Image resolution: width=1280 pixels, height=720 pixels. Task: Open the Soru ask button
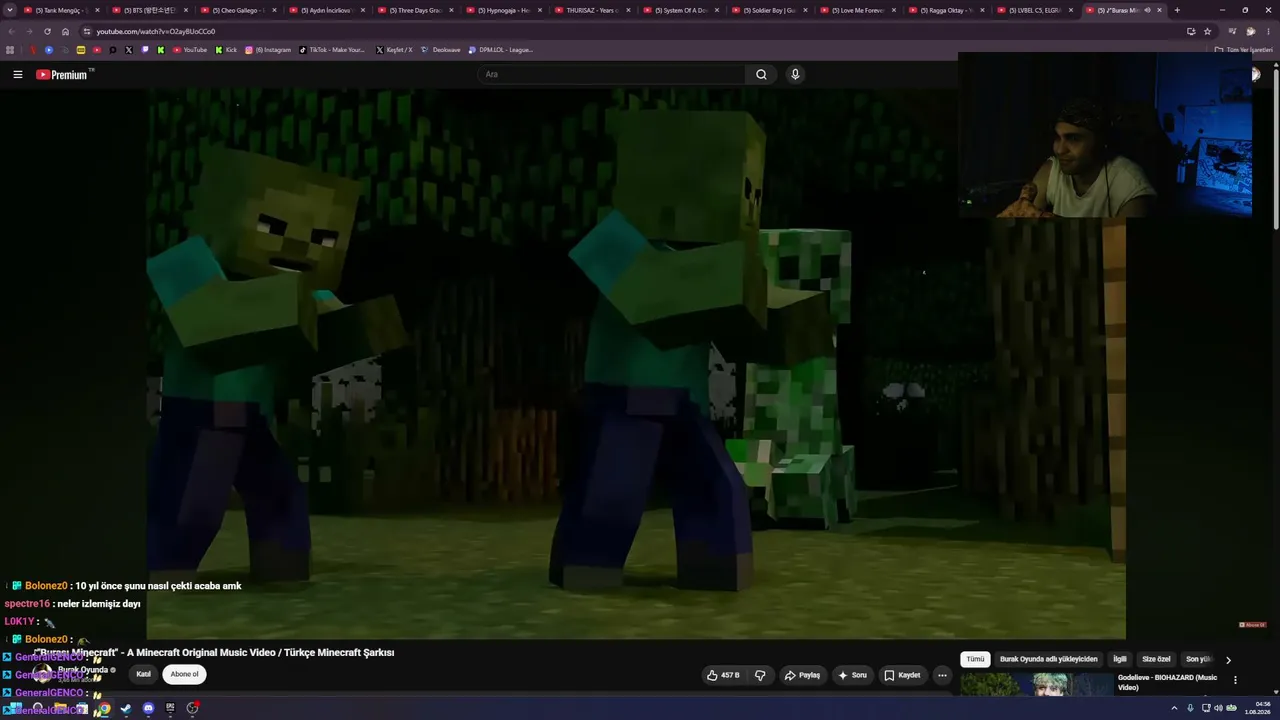(x=852, y=675)
